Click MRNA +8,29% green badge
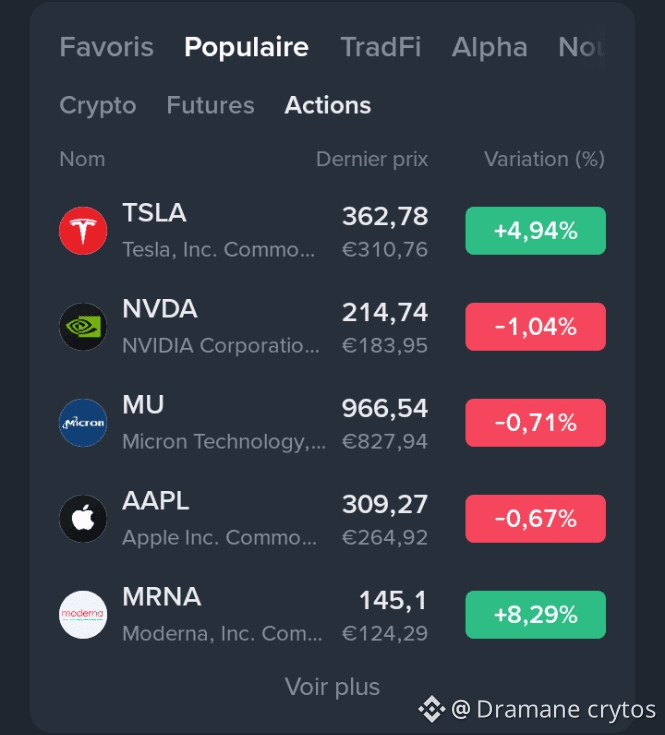This screenshot has height=735, width=665. click(x=535, y=615)
